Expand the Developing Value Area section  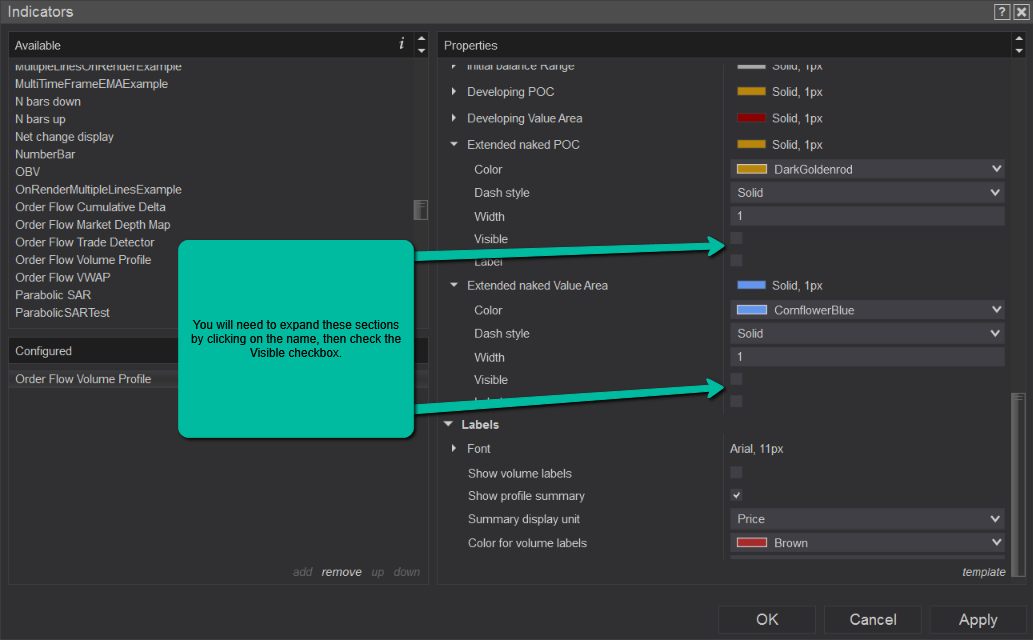pos(454,118)
